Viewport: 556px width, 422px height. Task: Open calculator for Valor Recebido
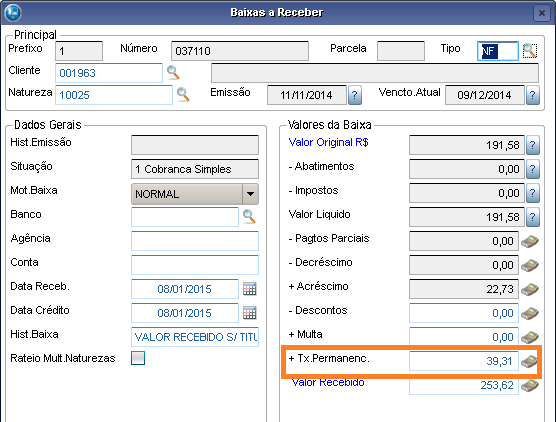tap(530, 385)
